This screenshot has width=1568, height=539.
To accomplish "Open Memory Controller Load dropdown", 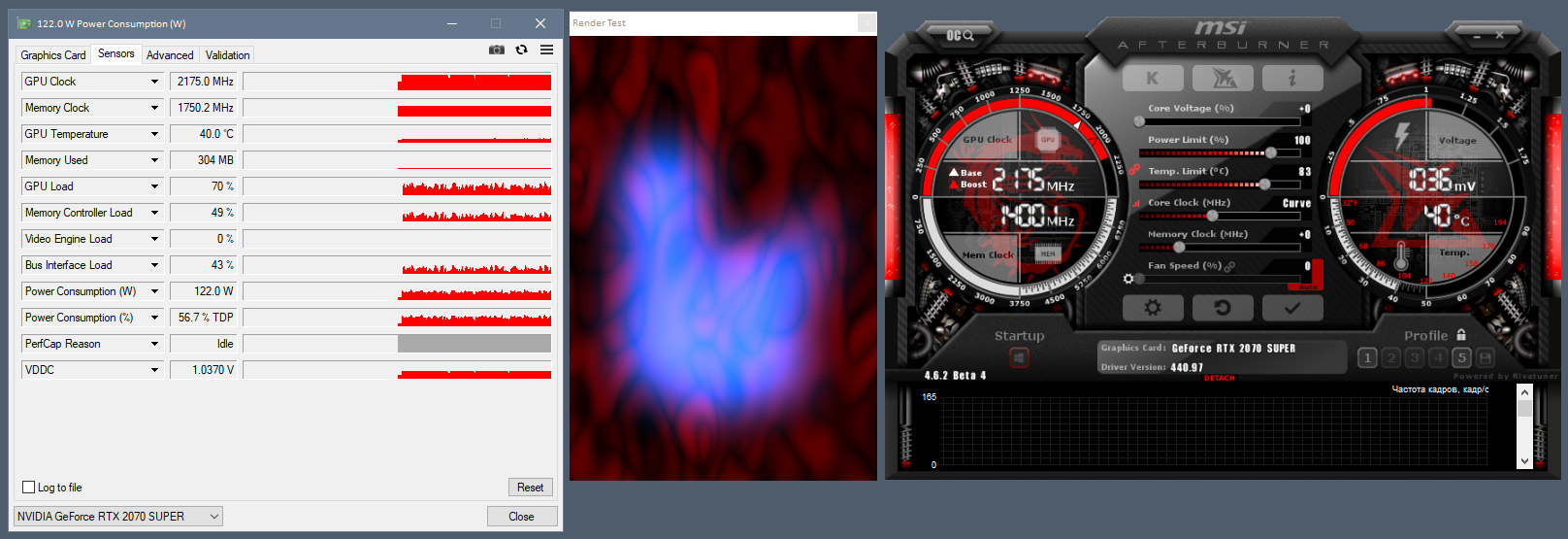I will (x=154, y=213).
